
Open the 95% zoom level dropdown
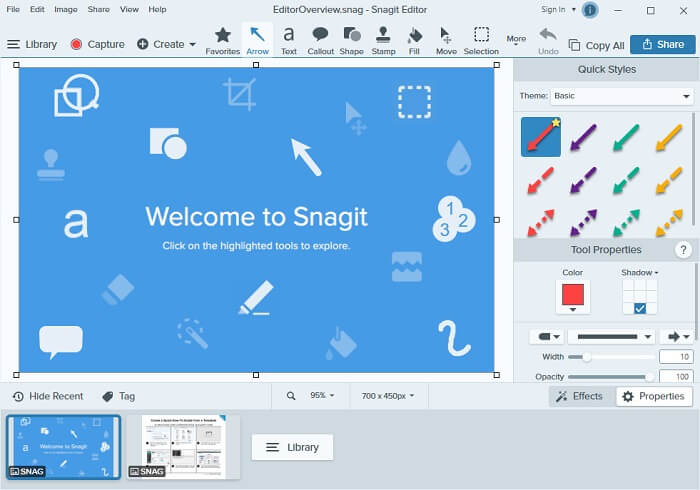pyautogui.click(x=322, y=396)
